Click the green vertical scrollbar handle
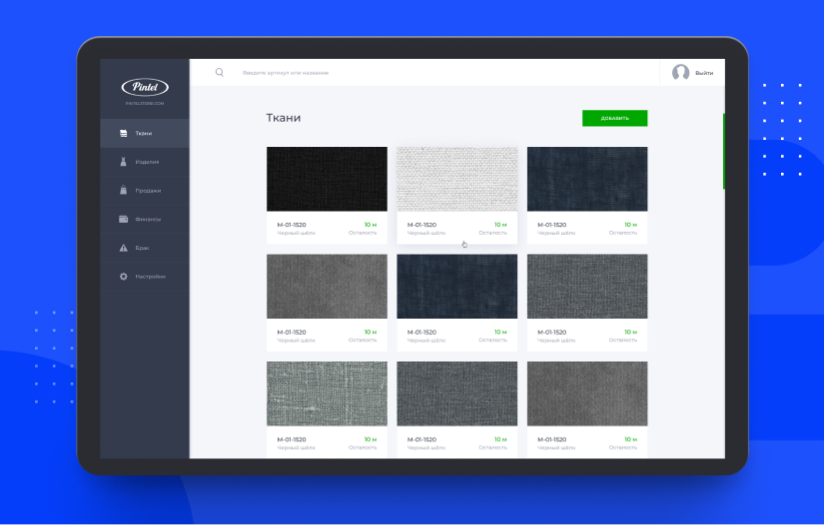This screenshot has height=525, width=825. coord(724,152)
